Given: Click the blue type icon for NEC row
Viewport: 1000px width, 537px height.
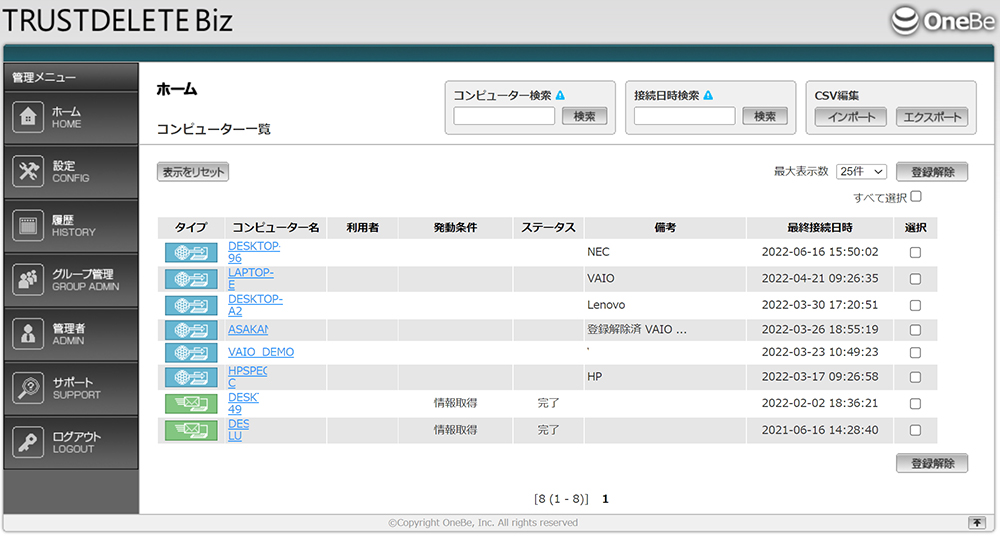Looking at the screenshot, I should coord(191,252).
